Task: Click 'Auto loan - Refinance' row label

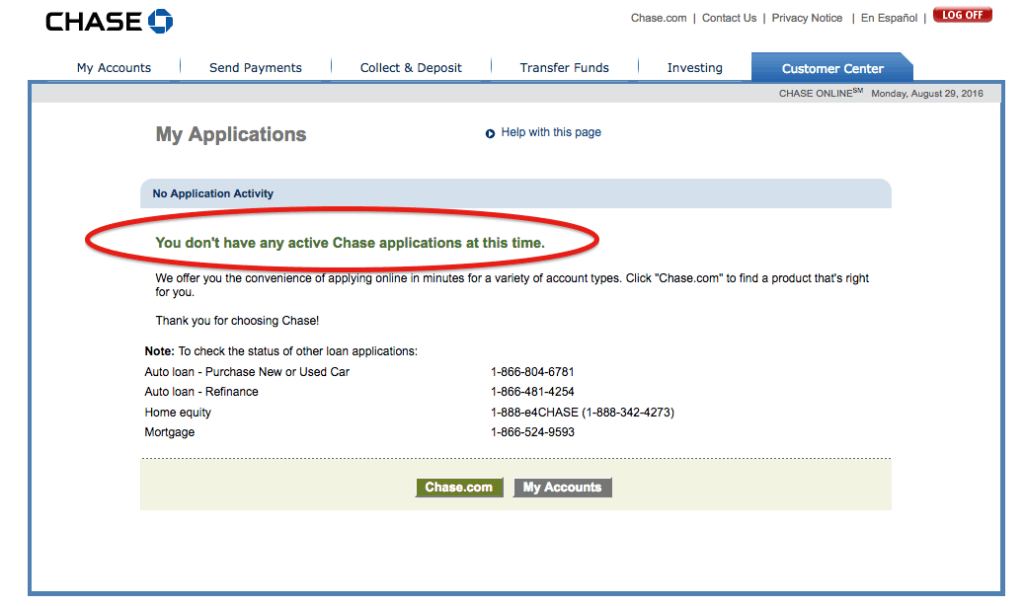Action: click(201, 392)
